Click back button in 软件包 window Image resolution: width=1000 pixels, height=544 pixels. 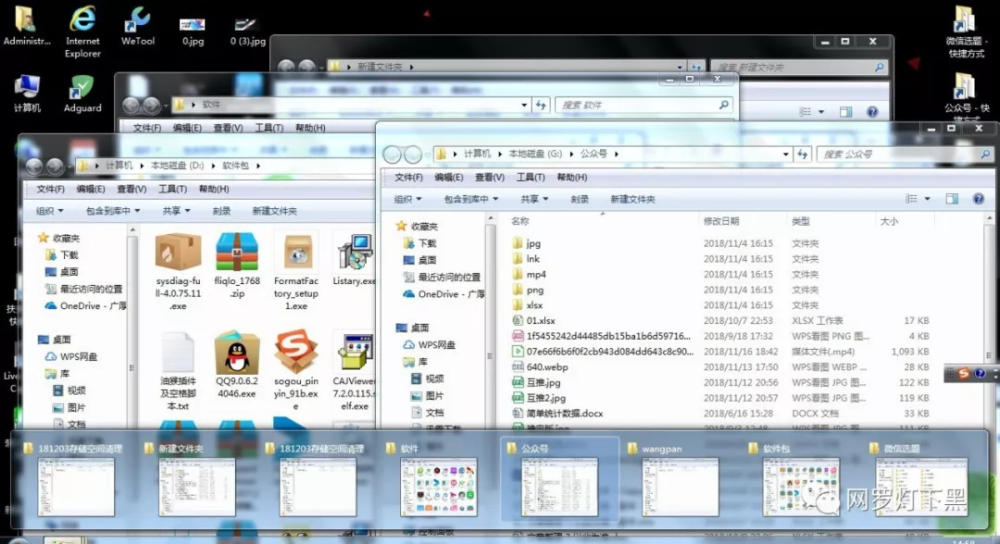pos(34,166)
